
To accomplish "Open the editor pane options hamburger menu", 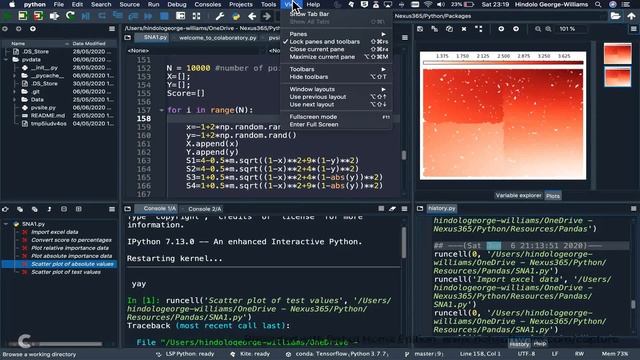I will click(x=404, y=38).
